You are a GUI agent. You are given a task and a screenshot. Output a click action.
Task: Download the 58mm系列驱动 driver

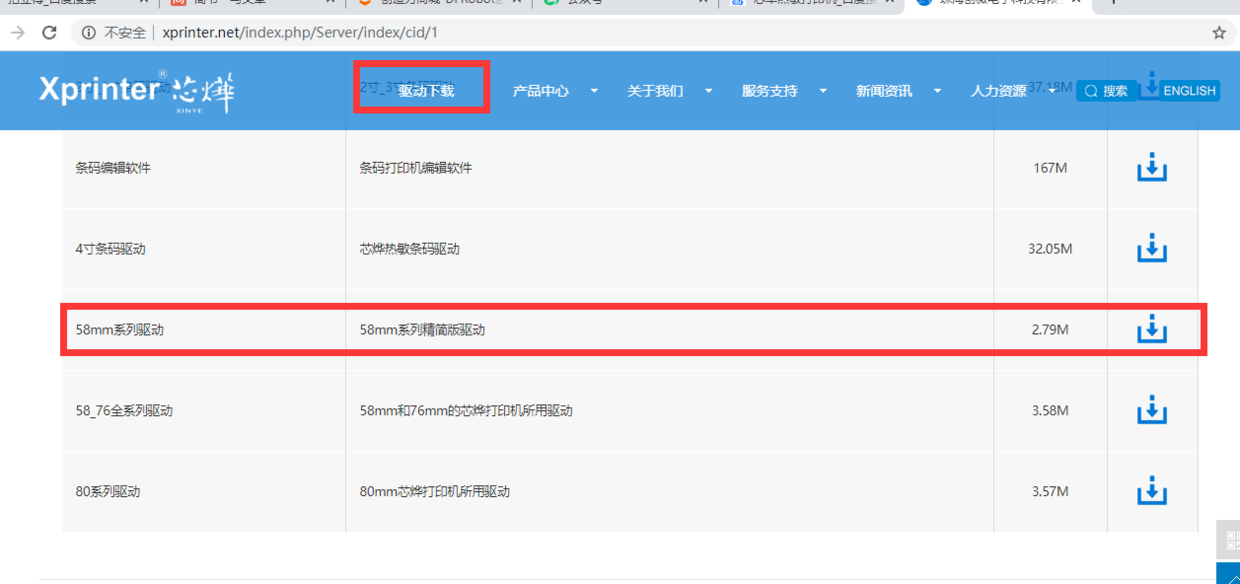point(1152,329)
